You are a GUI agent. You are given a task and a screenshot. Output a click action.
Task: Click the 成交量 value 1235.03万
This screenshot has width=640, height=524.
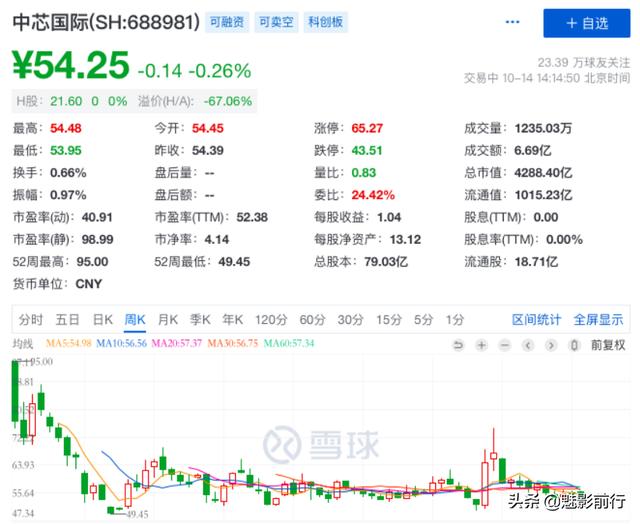point(543,129)
